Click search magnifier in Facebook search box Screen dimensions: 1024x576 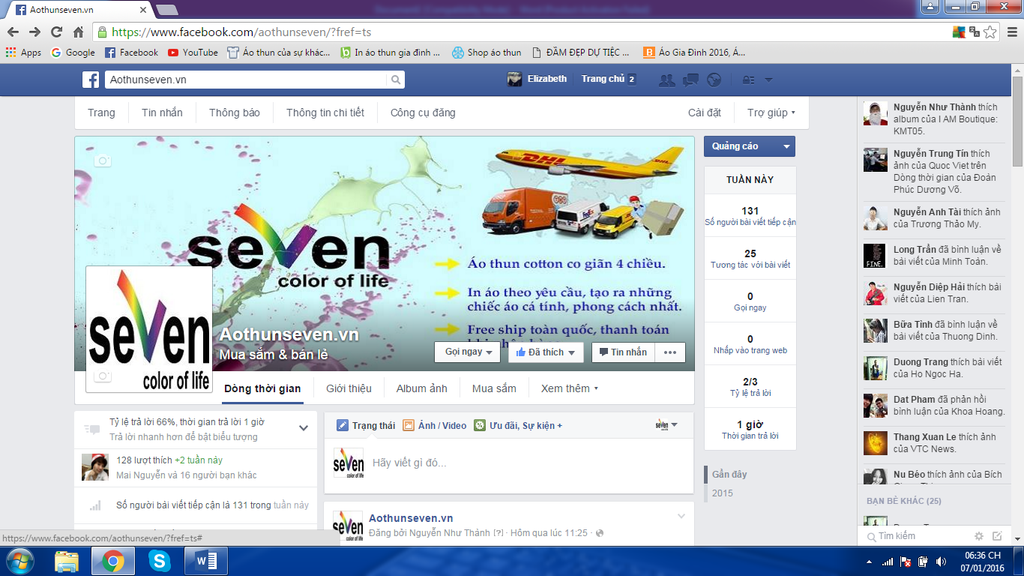click(395, 80)
